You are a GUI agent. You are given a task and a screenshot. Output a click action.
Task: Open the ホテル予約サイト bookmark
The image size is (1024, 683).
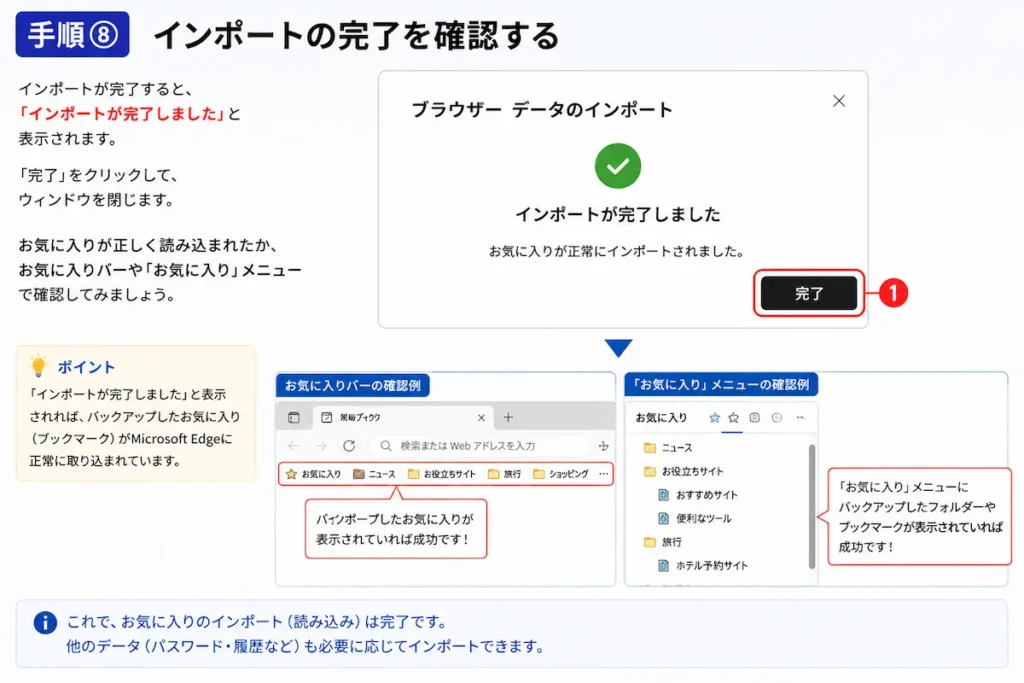tap(703, 565)
